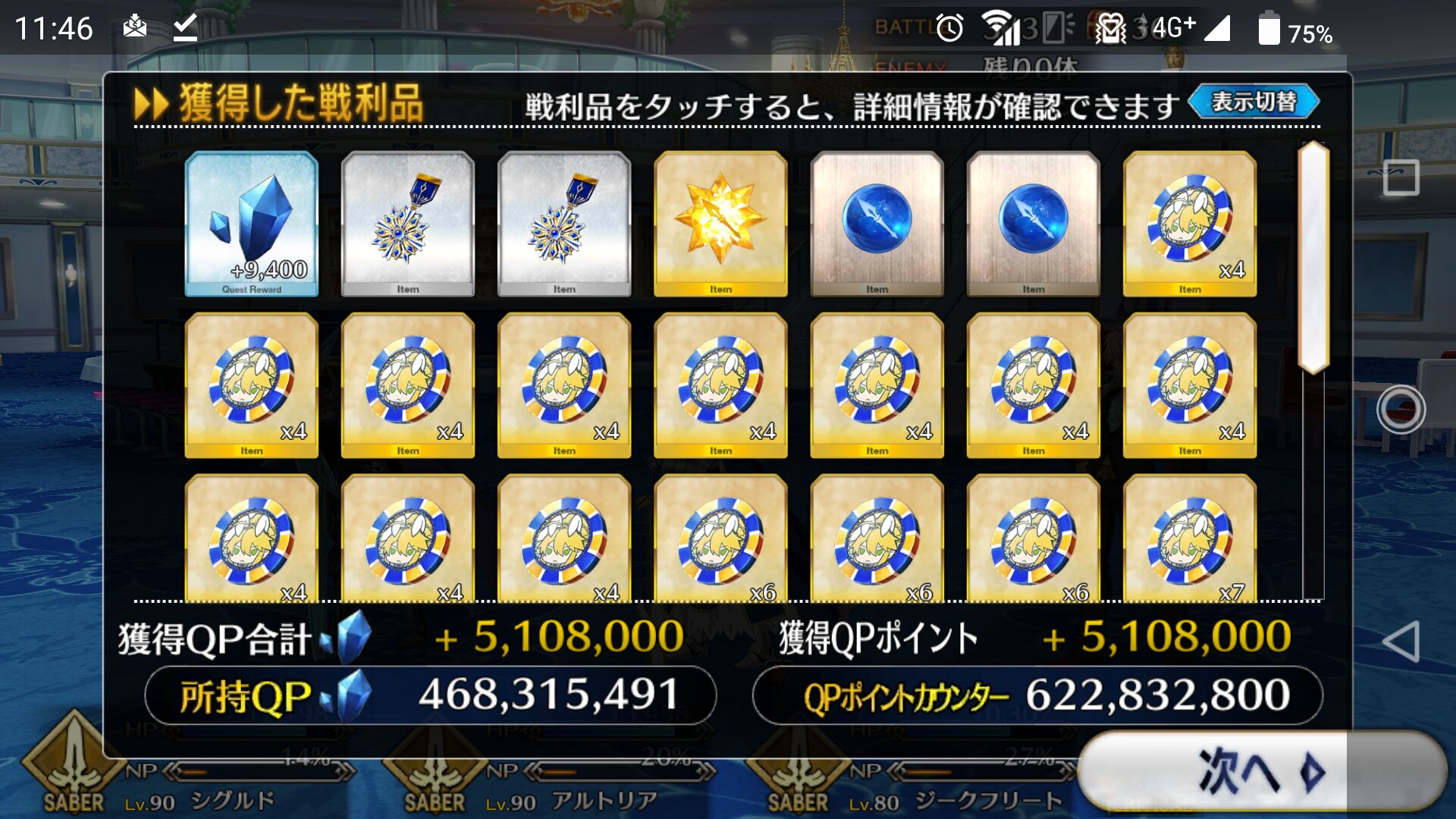Viewport: 1456px width, 819px height.
Task: Tap the QPポイントカウンター counter field
Action: (x=1037, y=695)
